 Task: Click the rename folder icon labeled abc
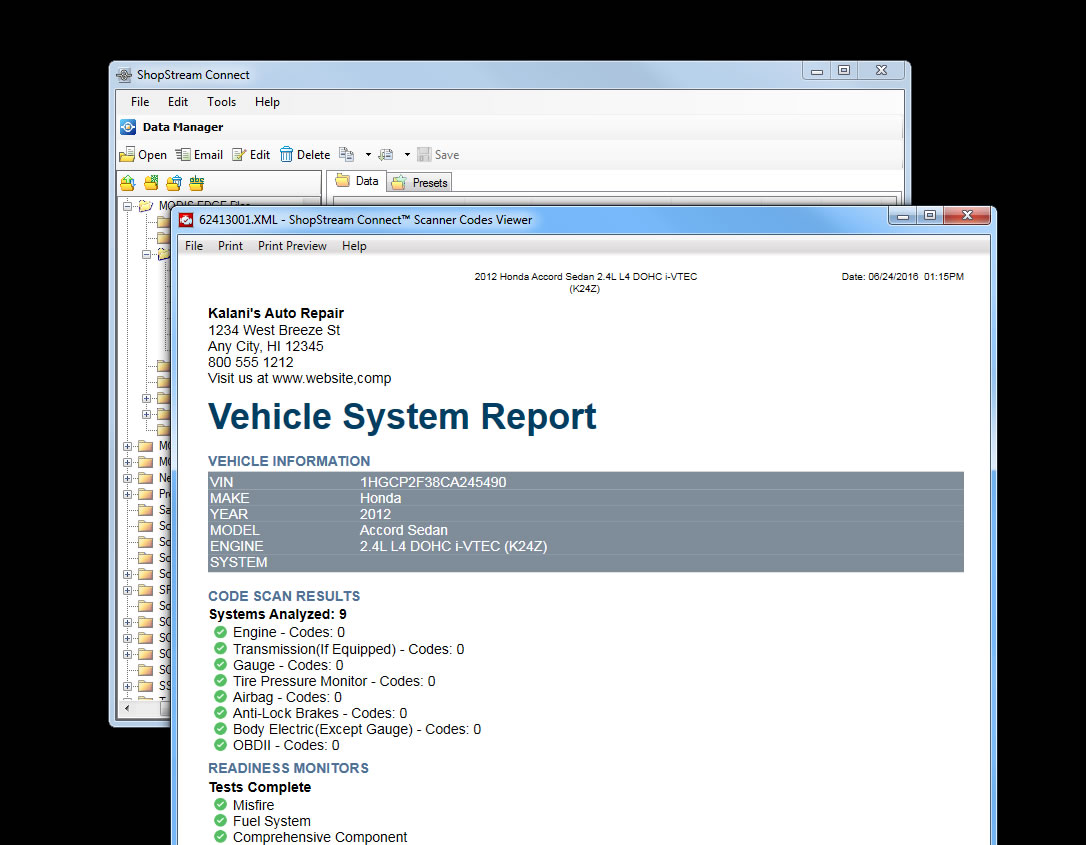coord(197,183)
